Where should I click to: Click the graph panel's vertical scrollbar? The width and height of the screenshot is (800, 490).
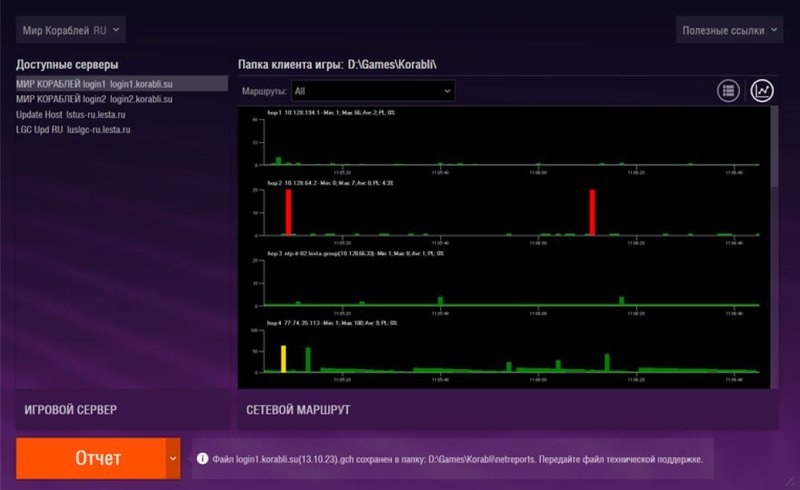coord(773,150)
